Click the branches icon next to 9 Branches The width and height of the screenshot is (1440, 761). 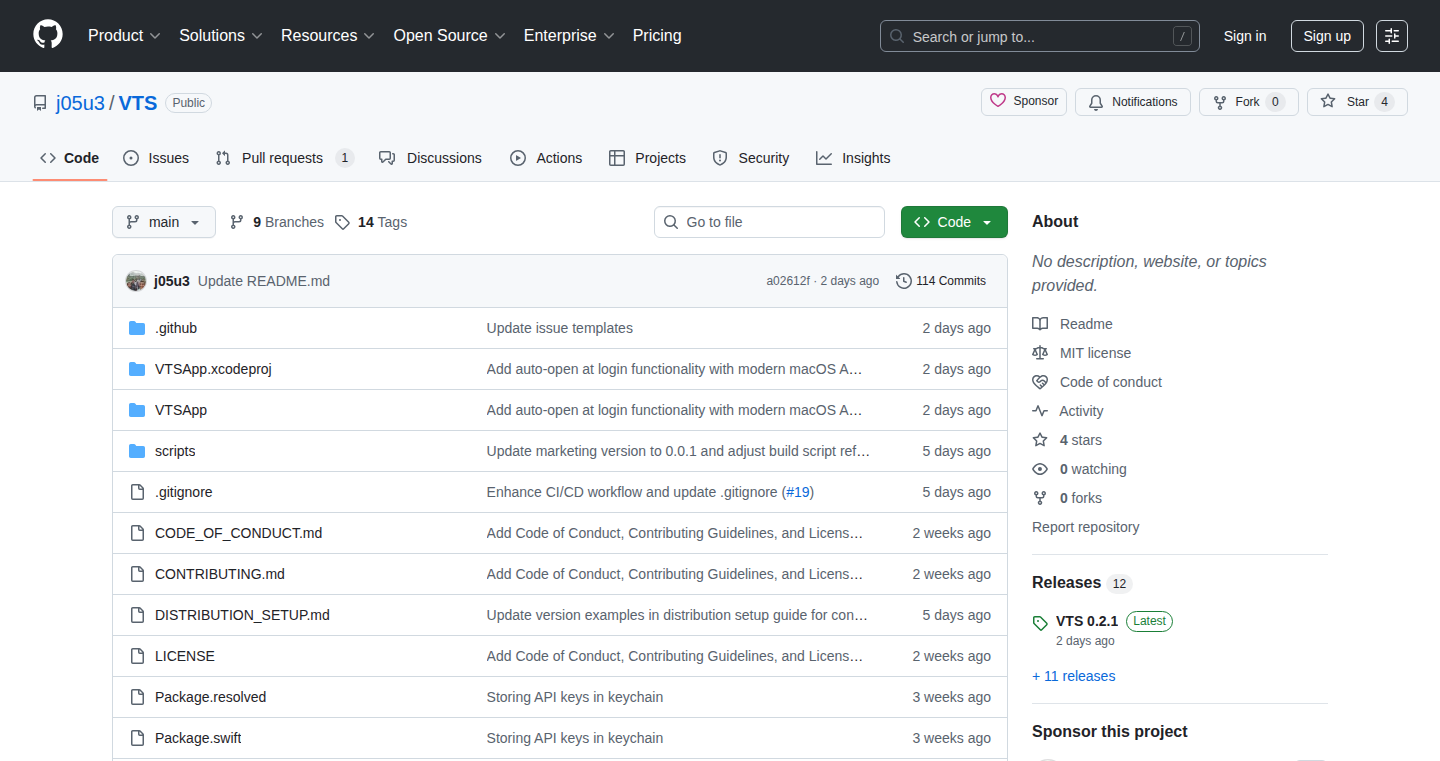[x=237, y=222]
